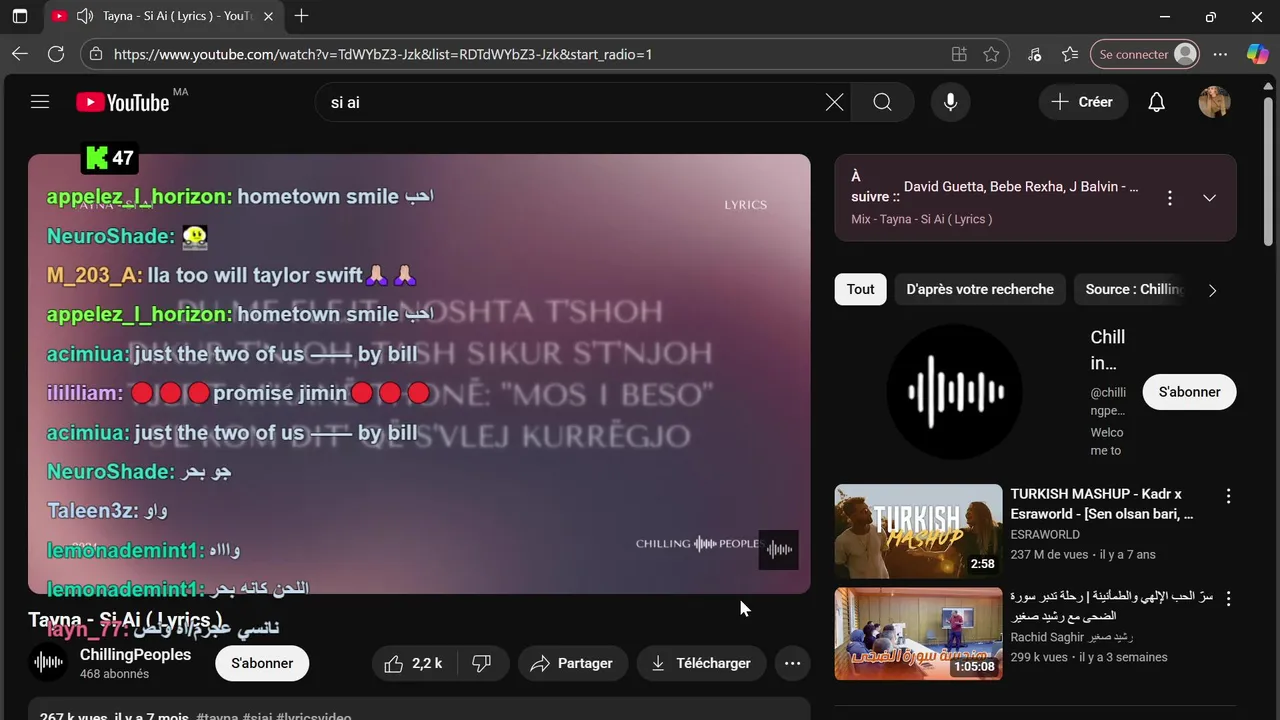
Task: Open the YouTube guide hamburger menu
Action: 40,102
